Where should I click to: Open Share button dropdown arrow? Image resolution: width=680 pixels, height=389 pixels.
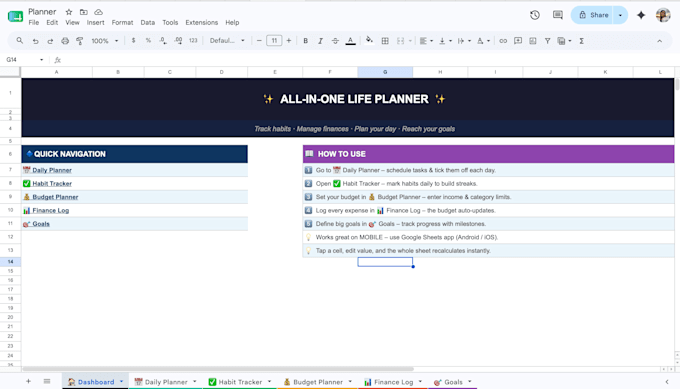click(x=620, y=15)
